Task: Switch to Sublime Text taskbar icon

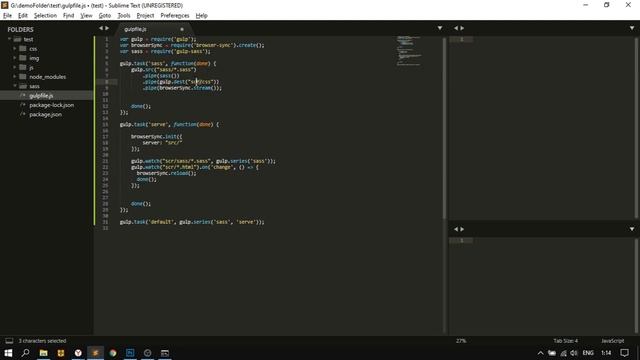Action: (x=96, y=353)
